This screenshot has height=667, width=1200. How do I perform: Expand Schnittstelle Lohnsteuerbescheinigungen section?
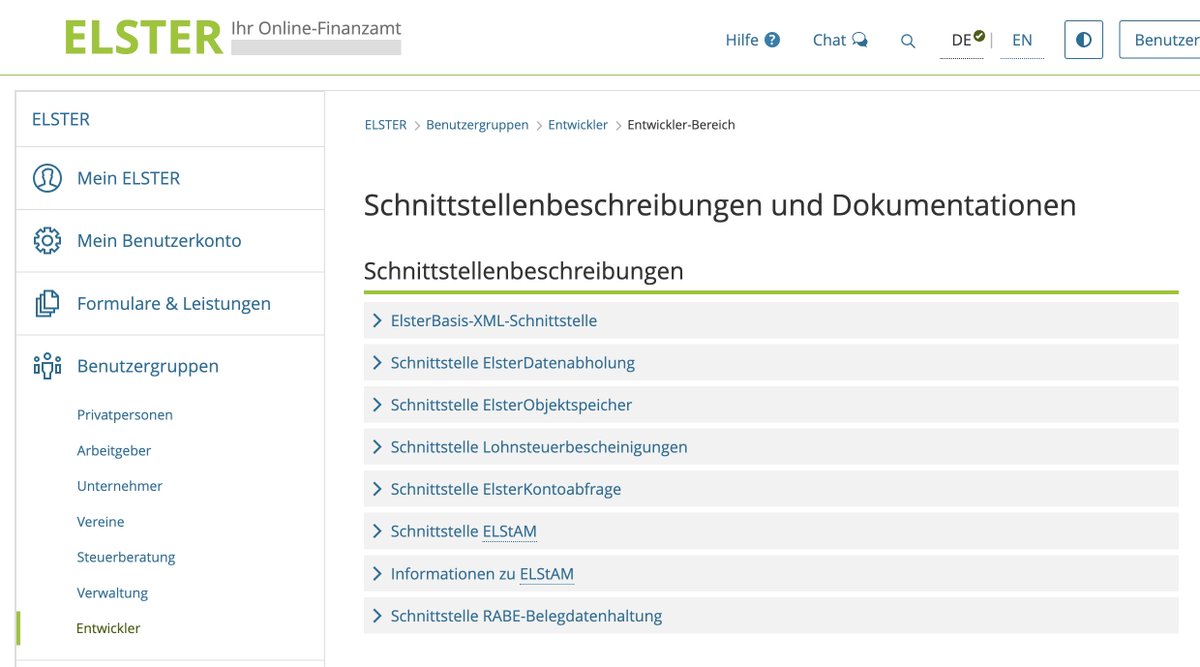point(771,447)
